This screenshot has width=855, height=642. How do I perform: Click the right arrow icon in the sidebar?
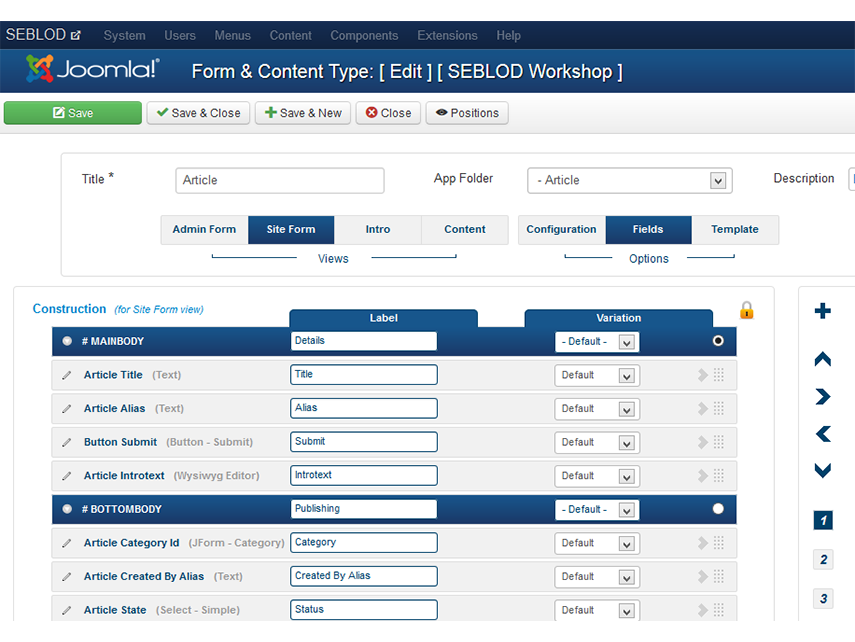(823, 396)
